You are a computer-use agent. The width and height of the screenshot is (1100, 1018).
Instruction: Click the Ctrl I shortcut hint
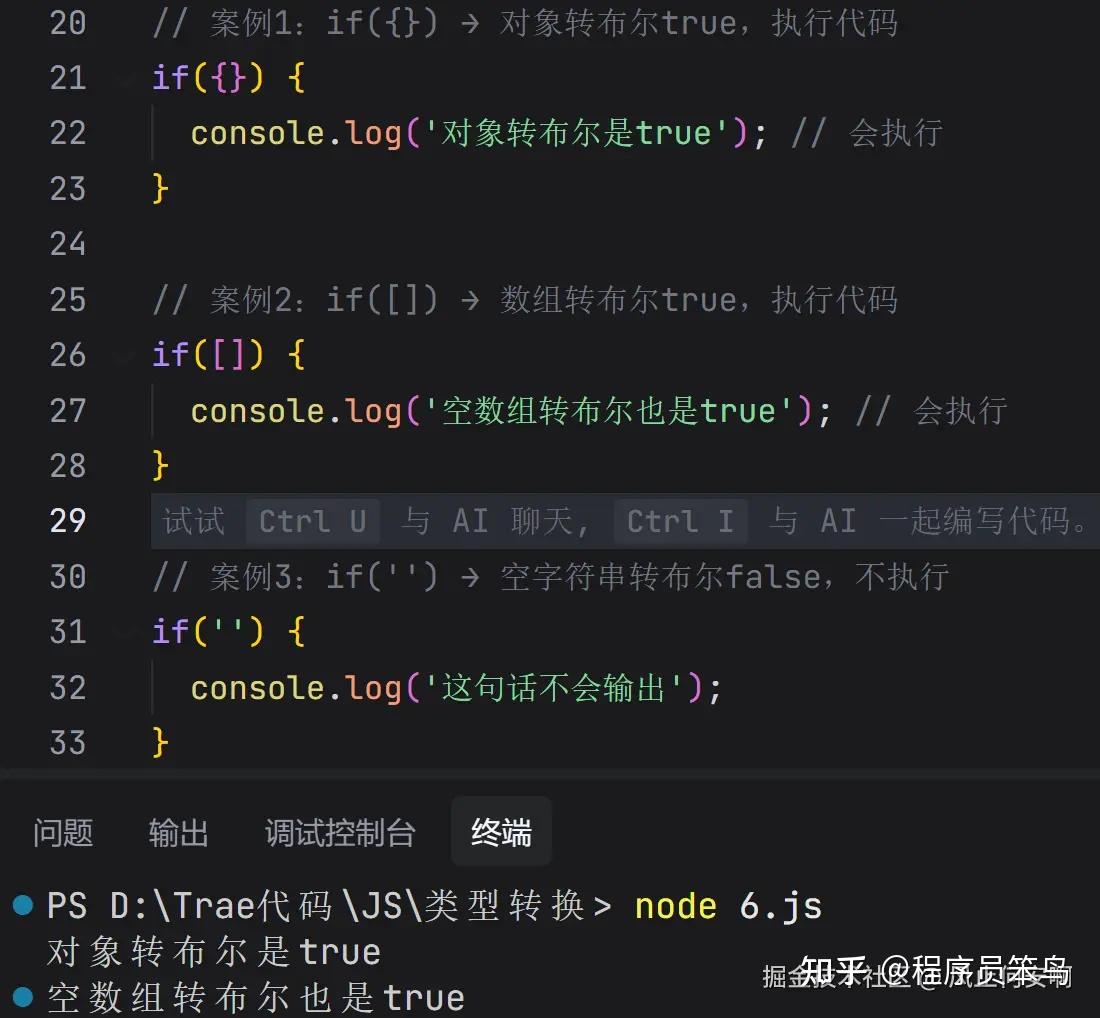click(680, 521)
